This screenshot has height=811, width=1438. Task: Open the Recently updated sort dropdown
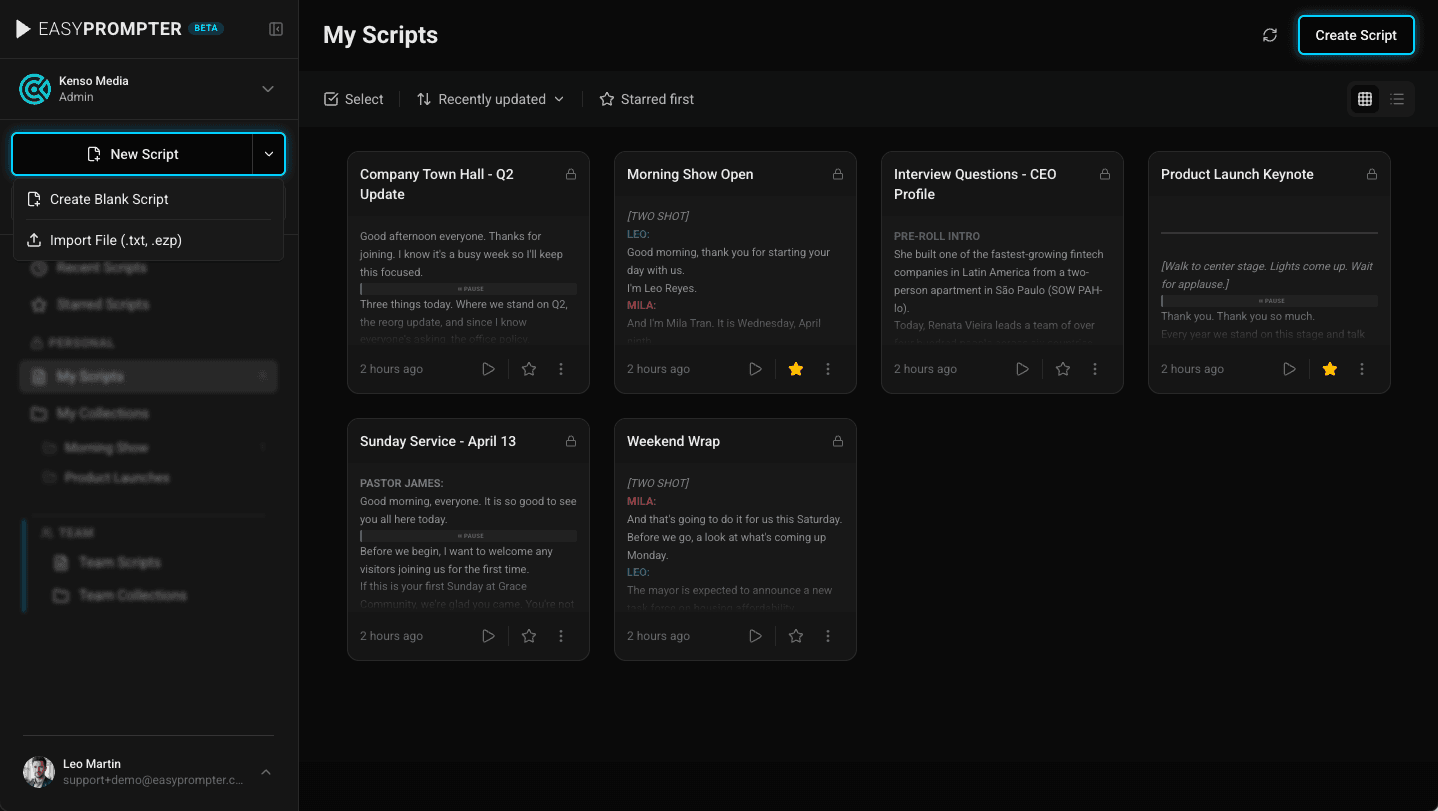(489, 98)
